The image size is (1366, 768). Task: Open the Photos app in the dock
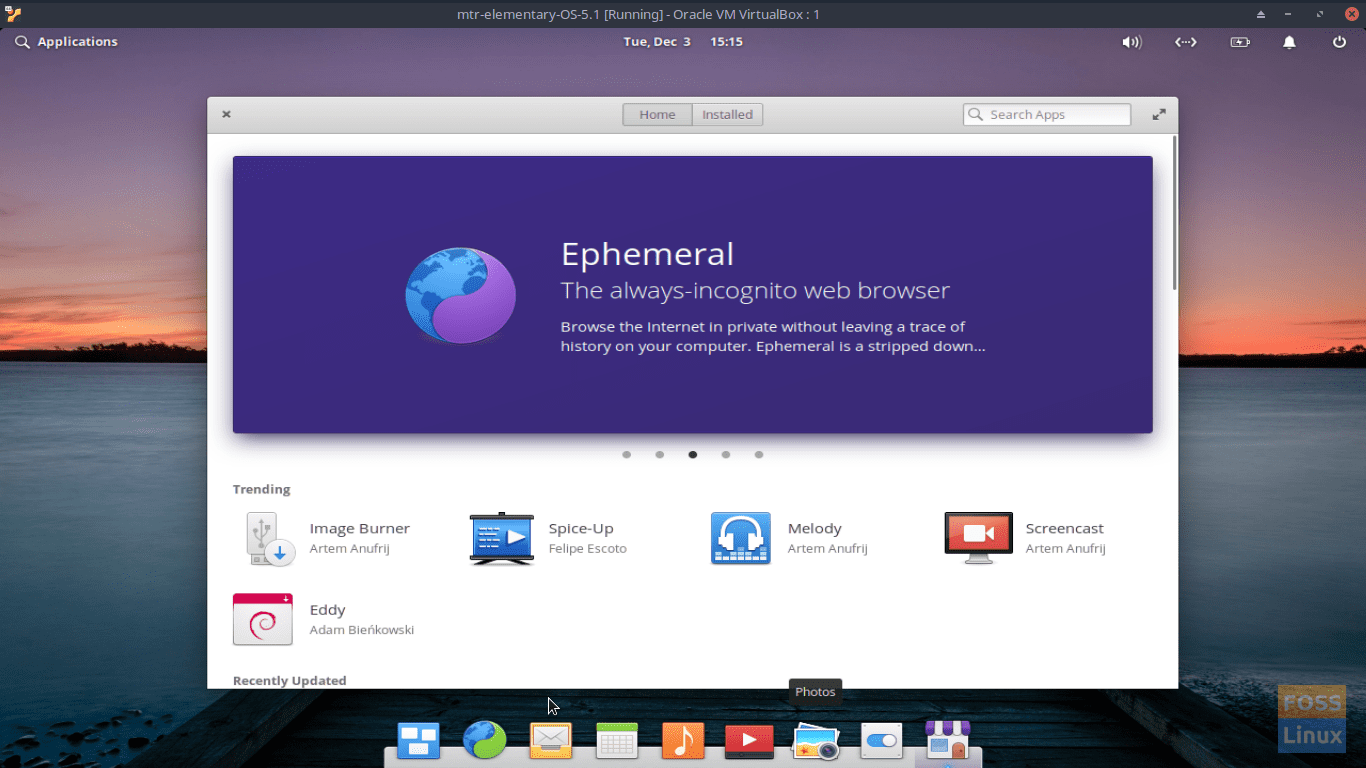pyautogui.click(x=815, y=742)
